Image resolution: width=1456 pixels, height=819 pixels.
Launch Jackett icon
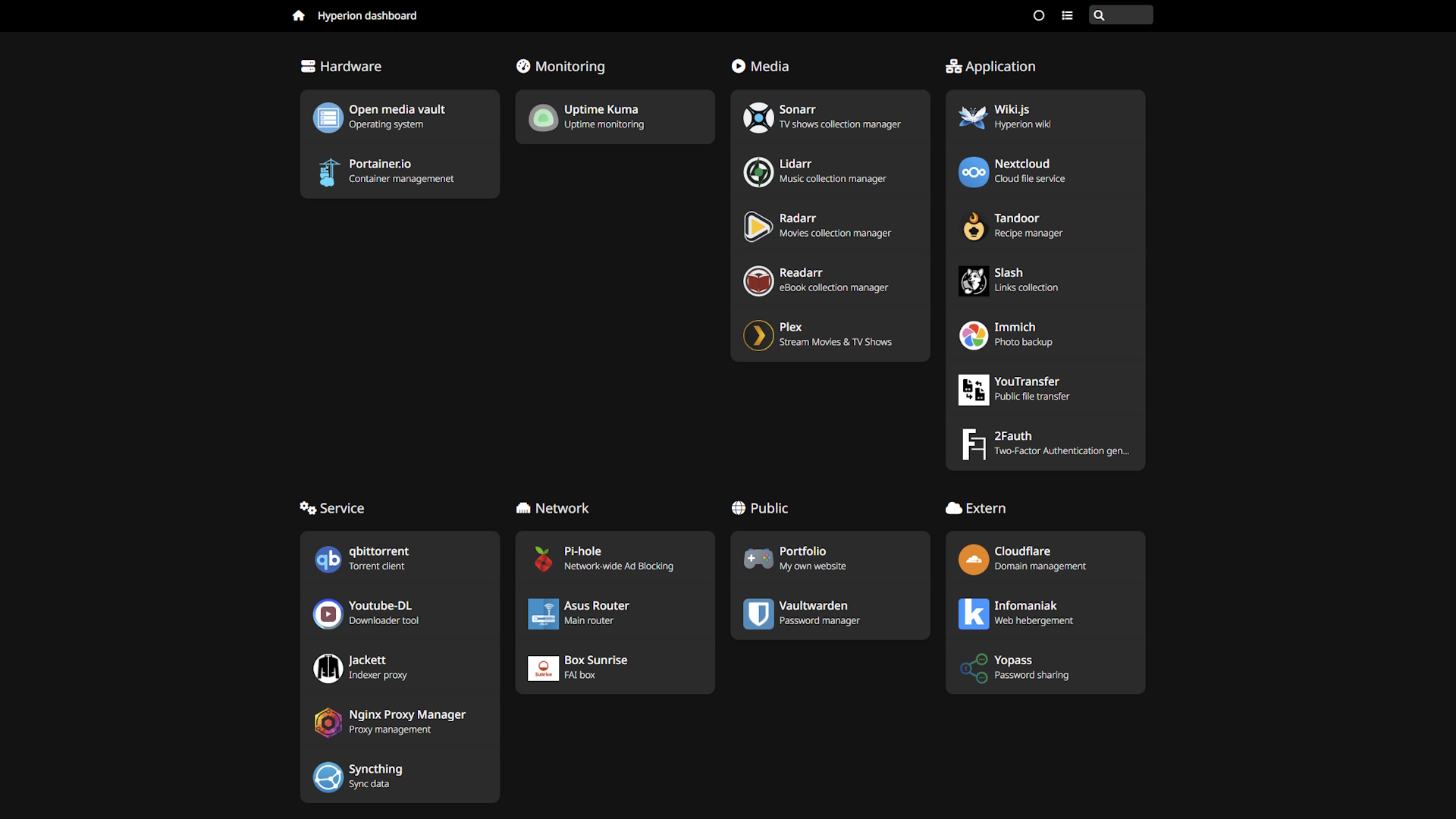pyautogui.click(x=328, y=669)
